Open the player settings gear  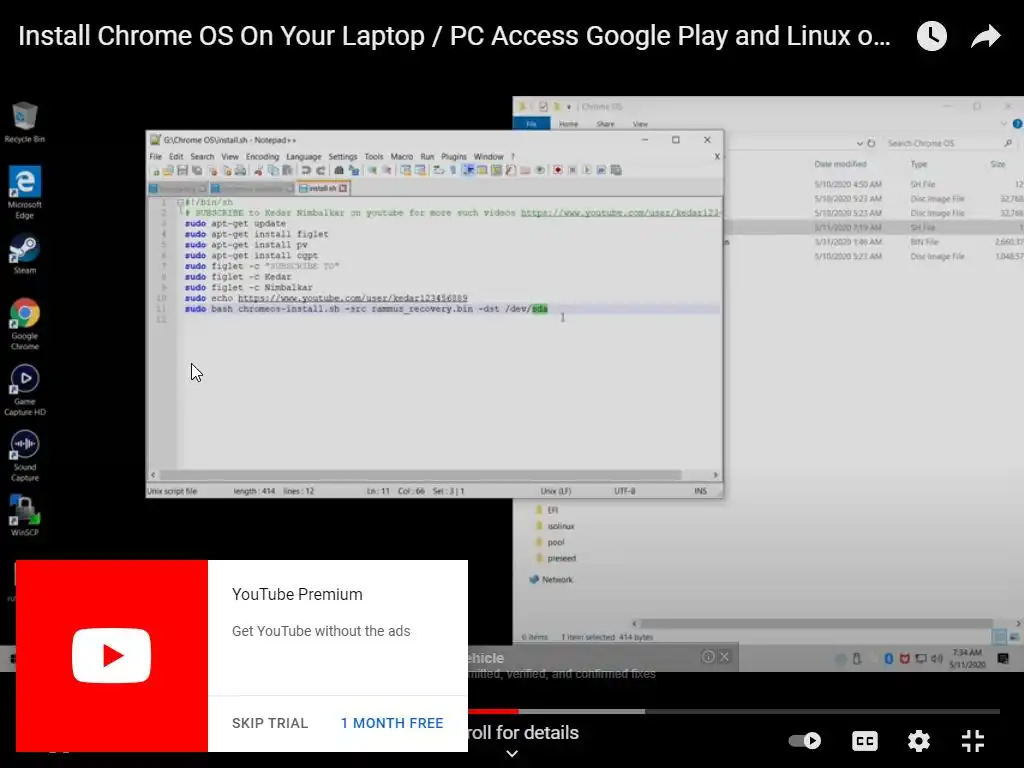coord(918,741)
